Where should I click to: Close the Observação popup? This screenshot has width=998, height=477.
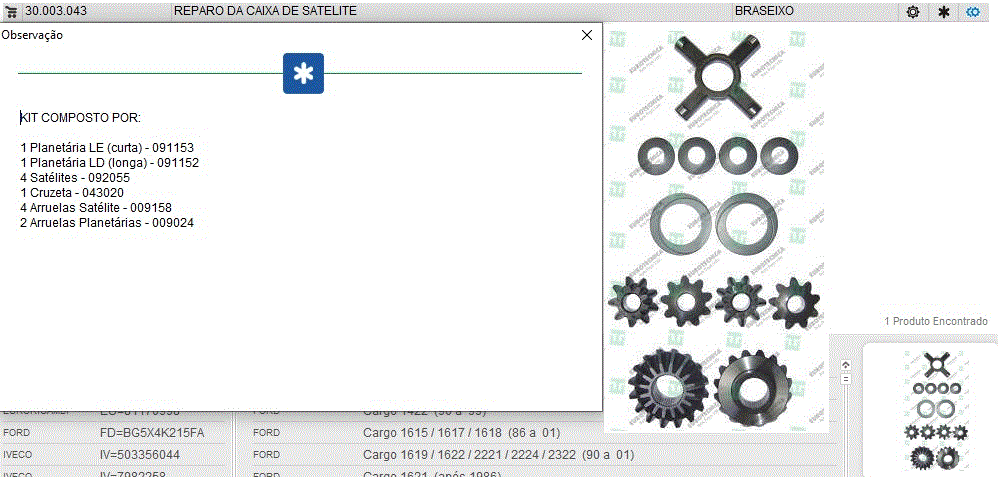tap(587, 35)
